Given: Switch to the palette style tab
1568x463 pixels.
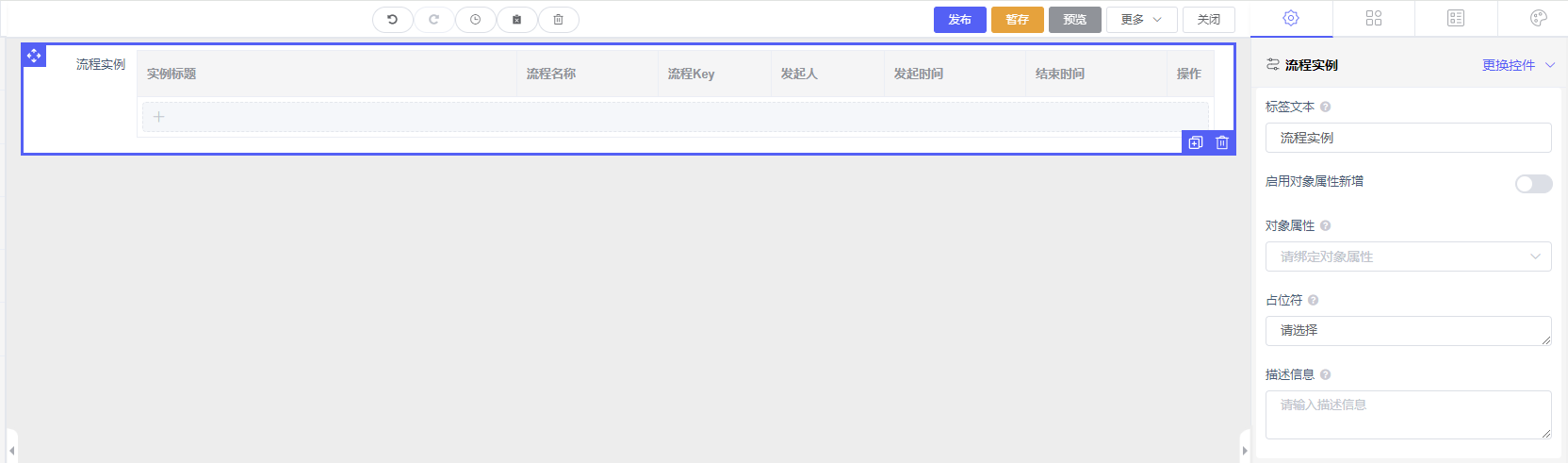Looking at the screenshot, I should coord(1538,18).
